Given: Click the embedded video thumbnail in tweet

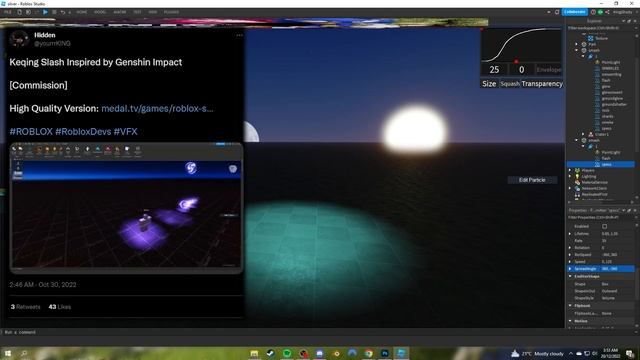Looking at the screenshot, I should pos(126,208).
